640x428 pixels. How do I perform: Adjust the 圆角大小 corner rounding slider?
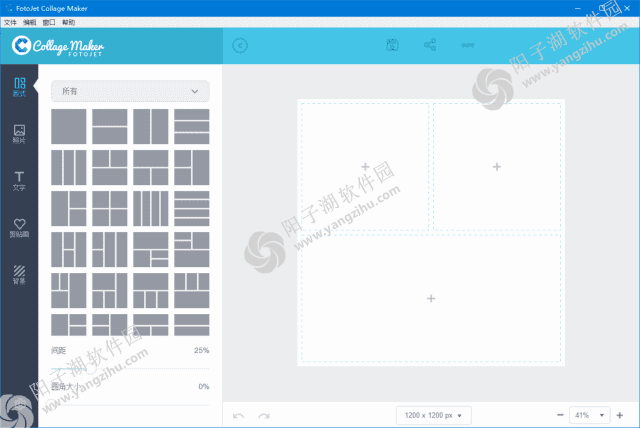pos(130,405)
